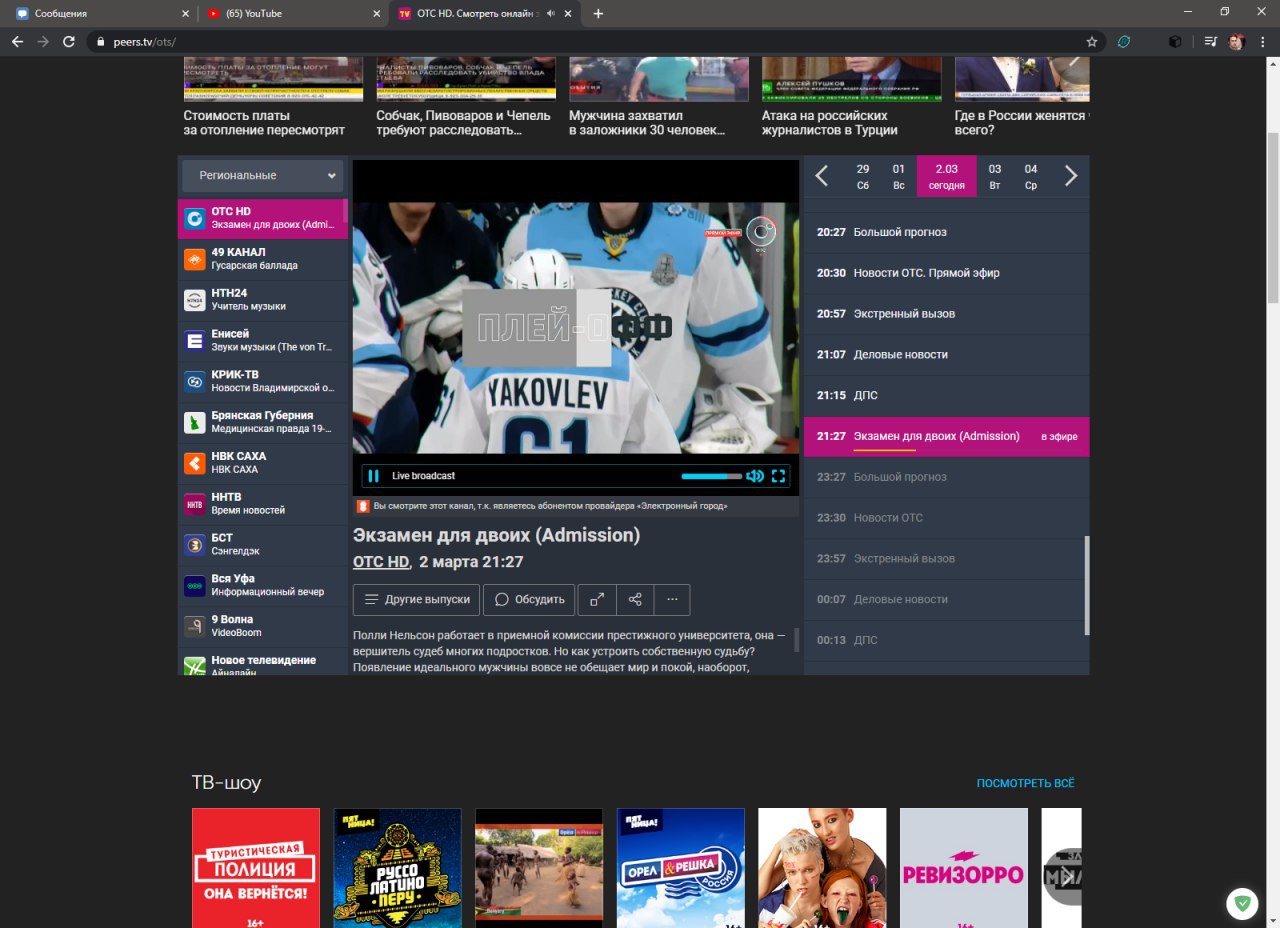Image resolution: width=1280 pixels, height=928 pixels.
Task: Open the more options ellipsis button
Action: (672, 599)
